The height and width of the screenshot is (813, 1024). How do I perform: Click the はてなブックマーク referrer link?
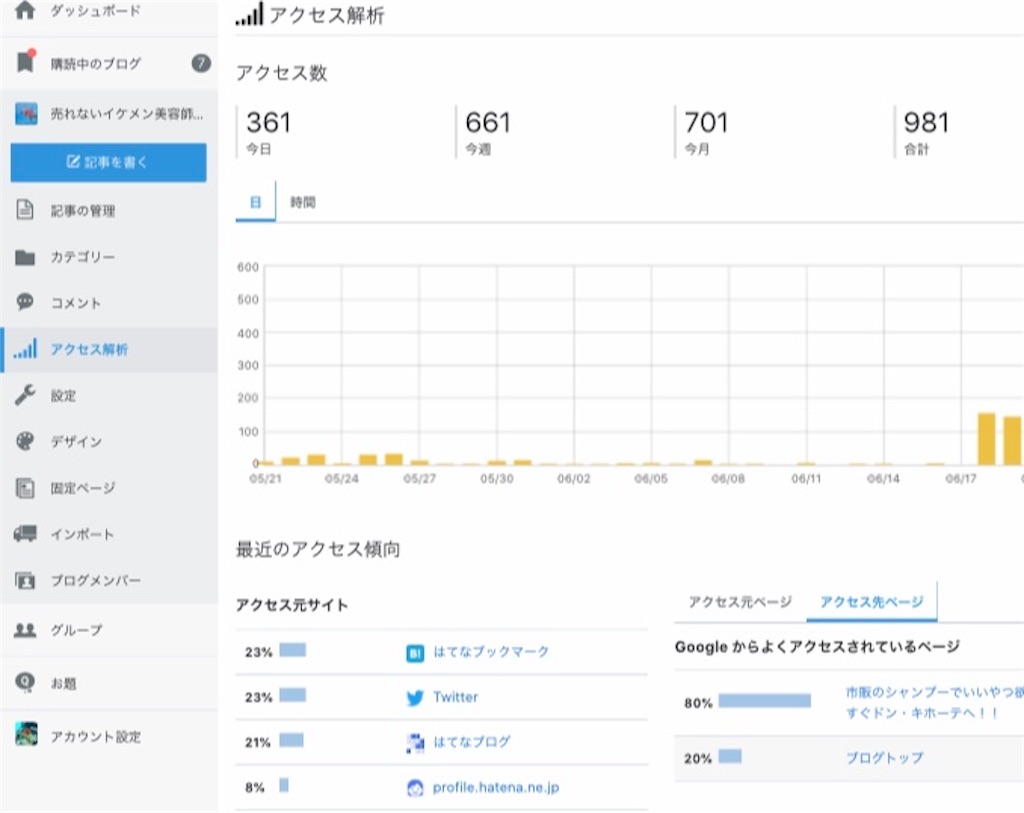click(491, 652)
